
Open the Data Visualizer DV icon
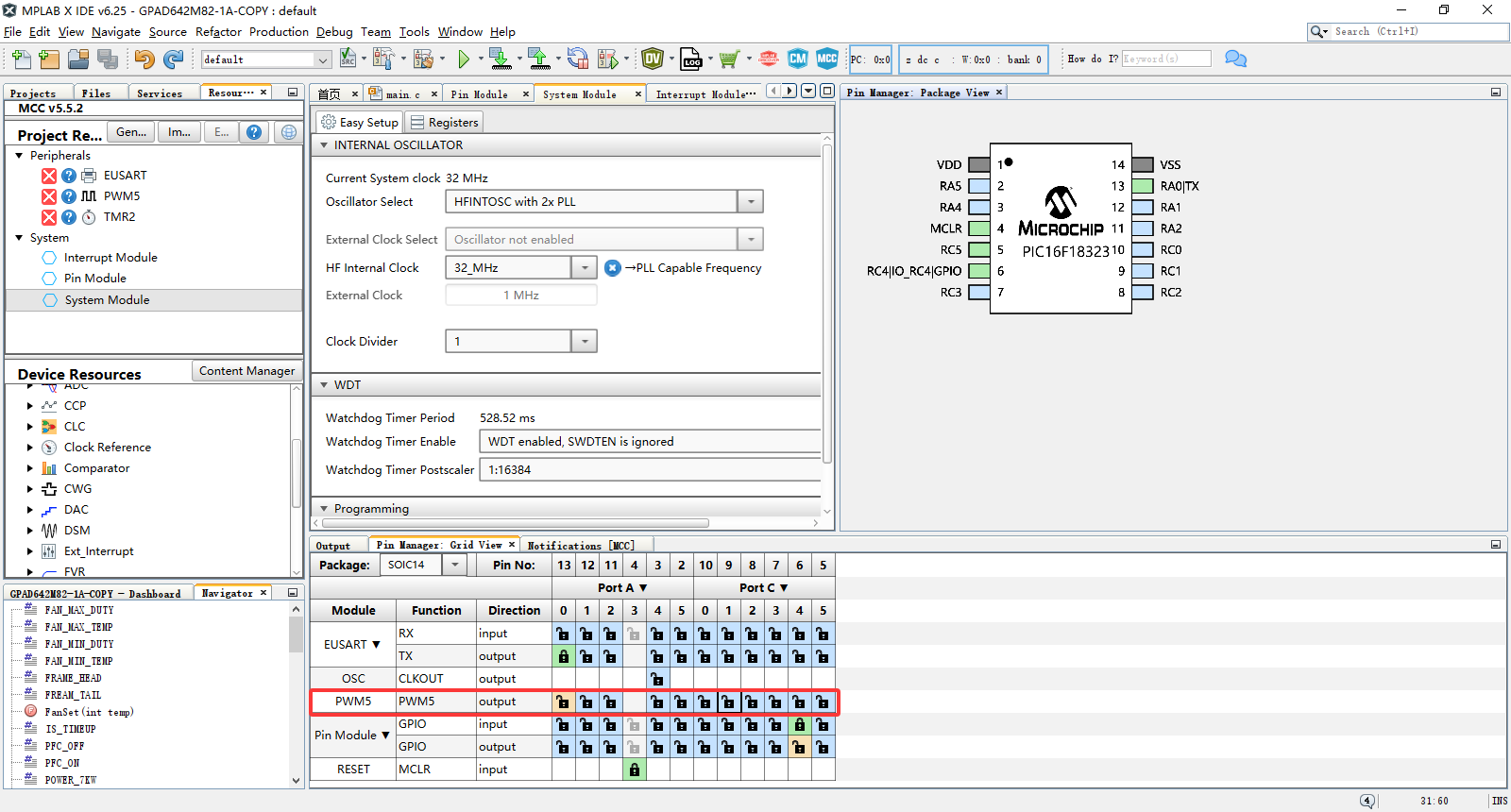click(653, 59)
